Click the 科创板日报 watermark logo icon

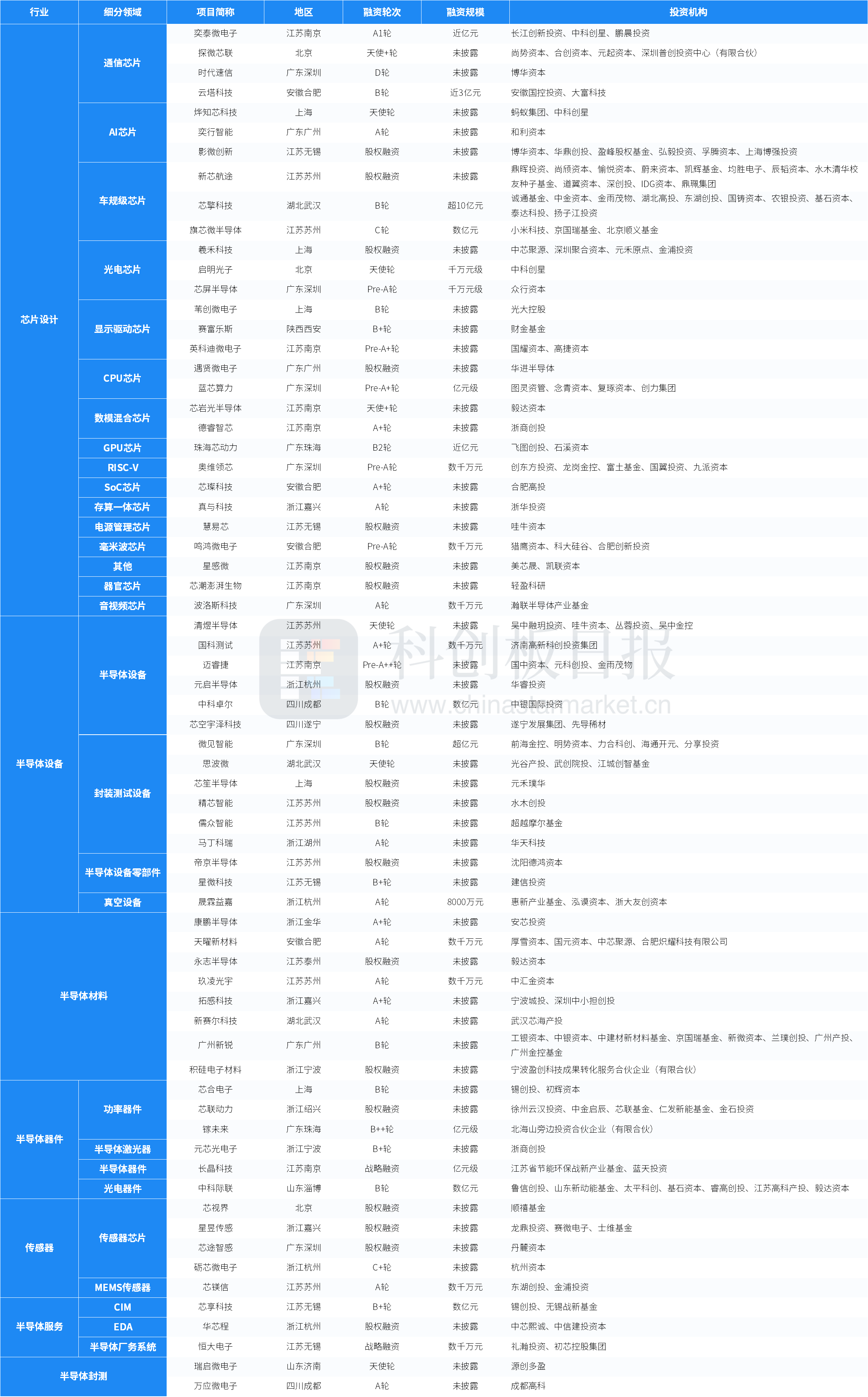pyautogui.click(x=309, y=669)
